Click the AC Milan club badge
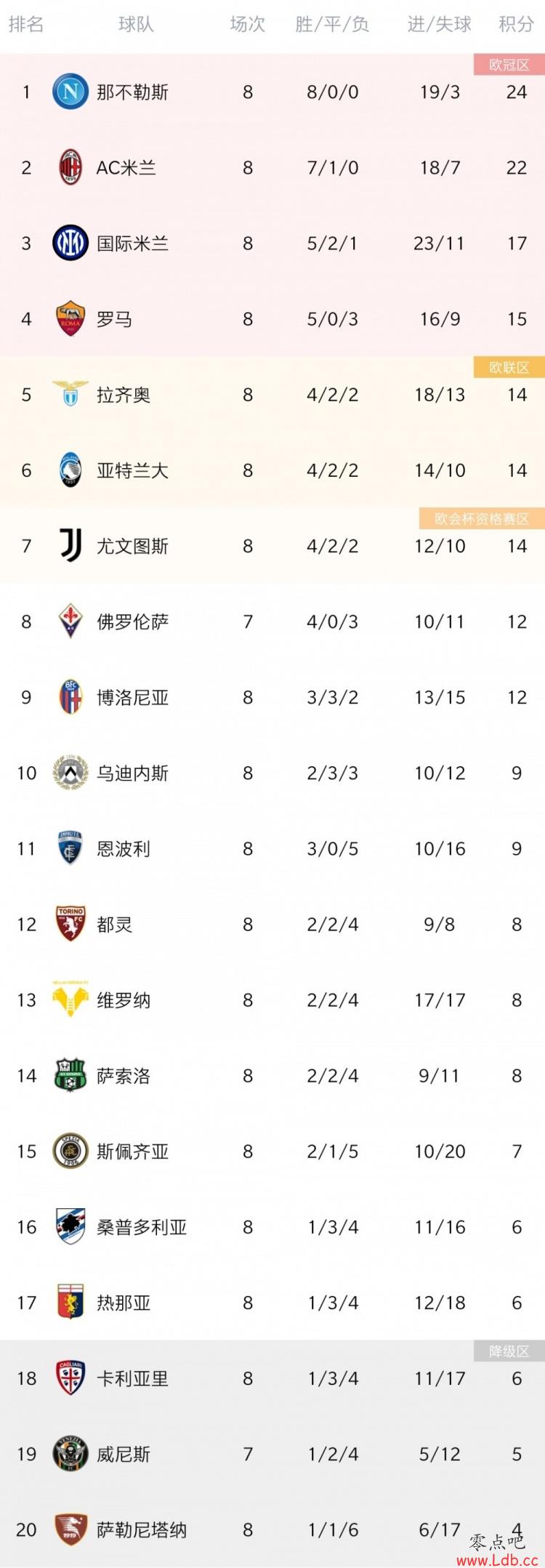The width and height of the screenshot is (545, 1568). click(70, 167)
